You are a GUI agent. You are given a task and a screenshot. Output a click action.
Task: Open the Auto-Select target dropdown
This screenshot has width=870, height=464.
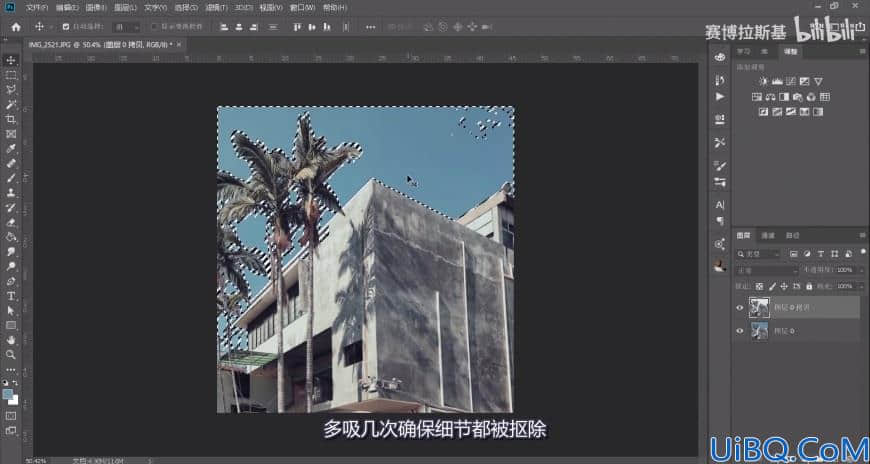pos(128,27)
